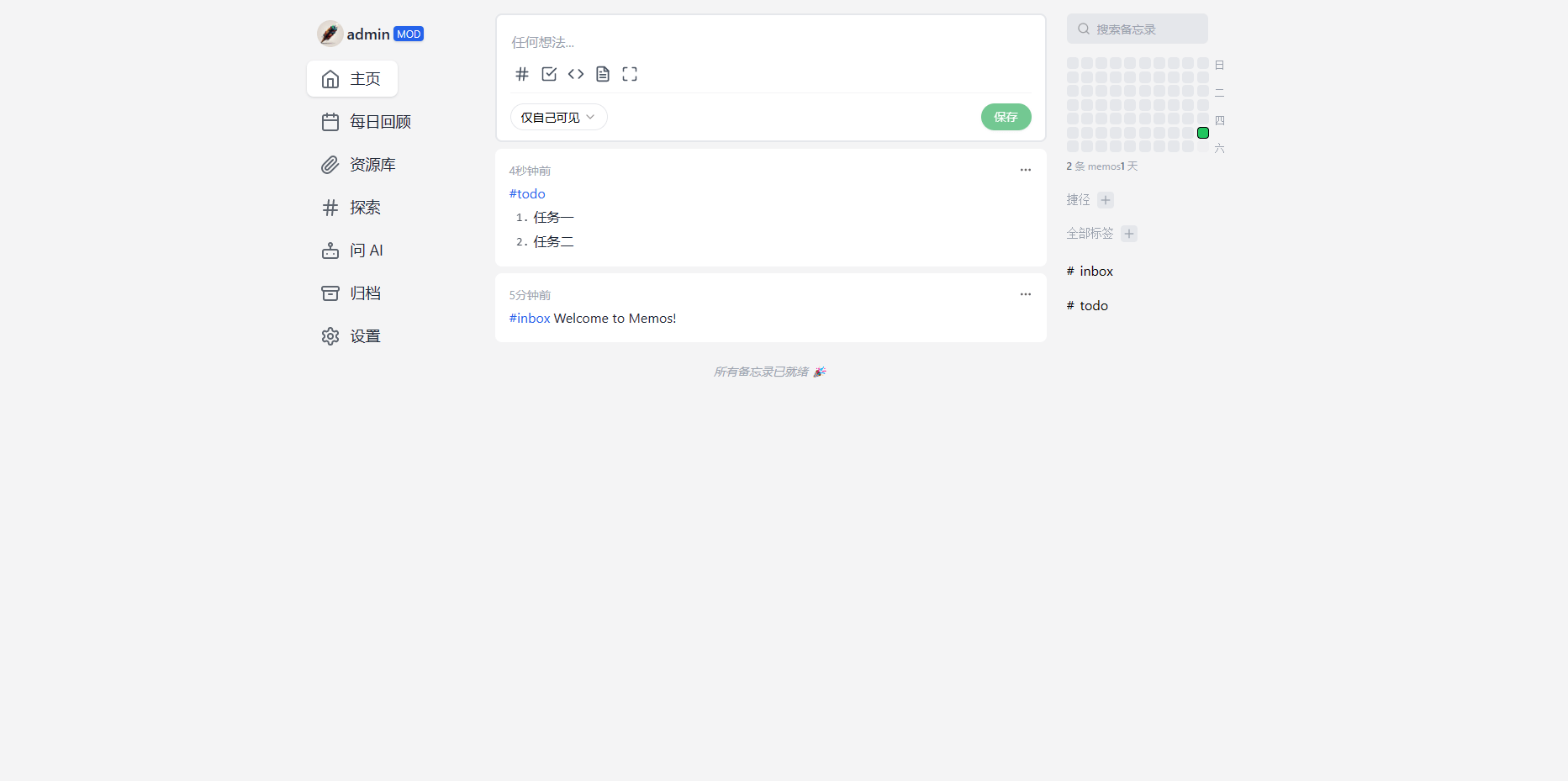Toggle fullscreen editing mode
1568x781 pixels.
click(x=630, y=74)
